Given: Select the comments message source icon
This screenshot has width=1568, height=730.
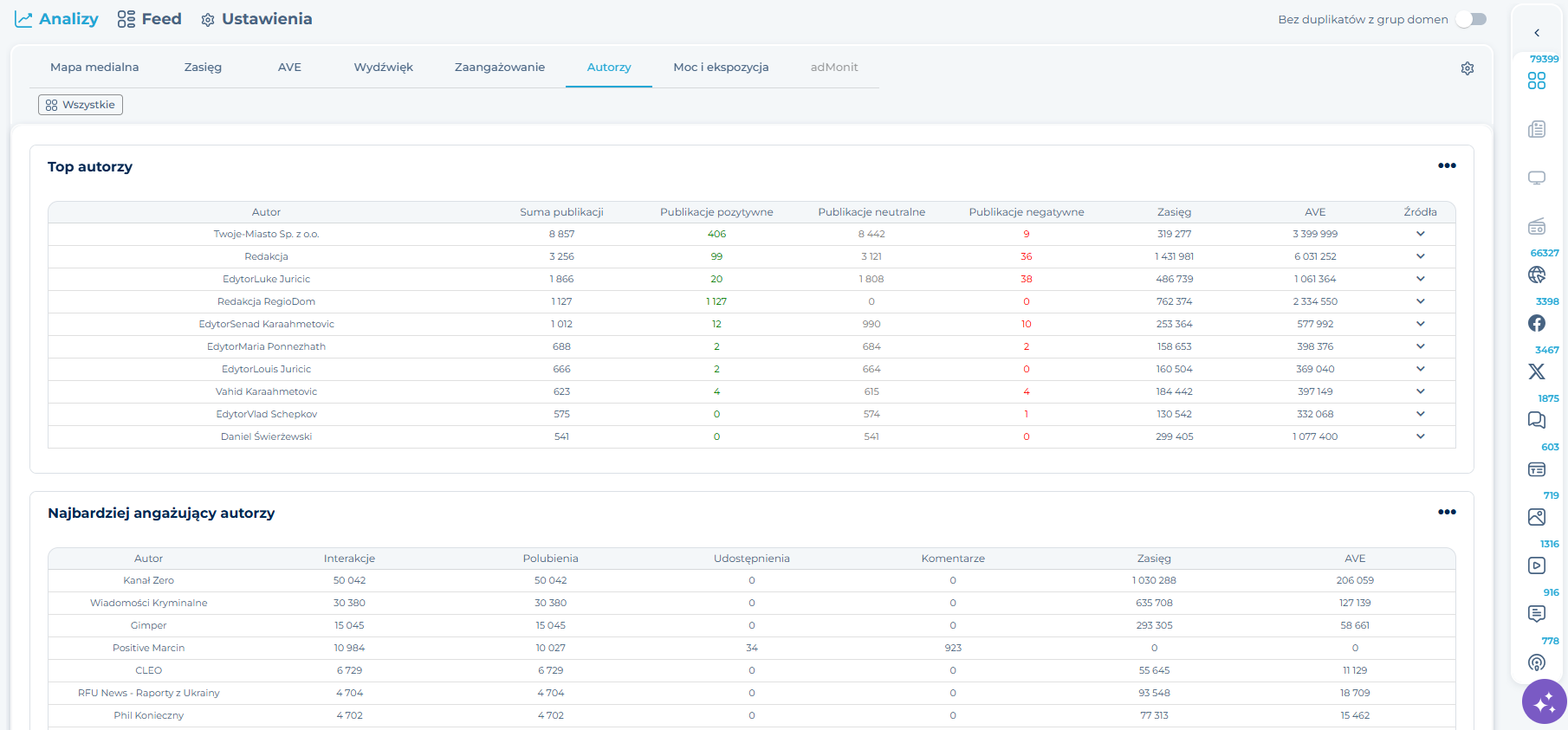Looking at the screenshot, I should (x=1537, y=614).
